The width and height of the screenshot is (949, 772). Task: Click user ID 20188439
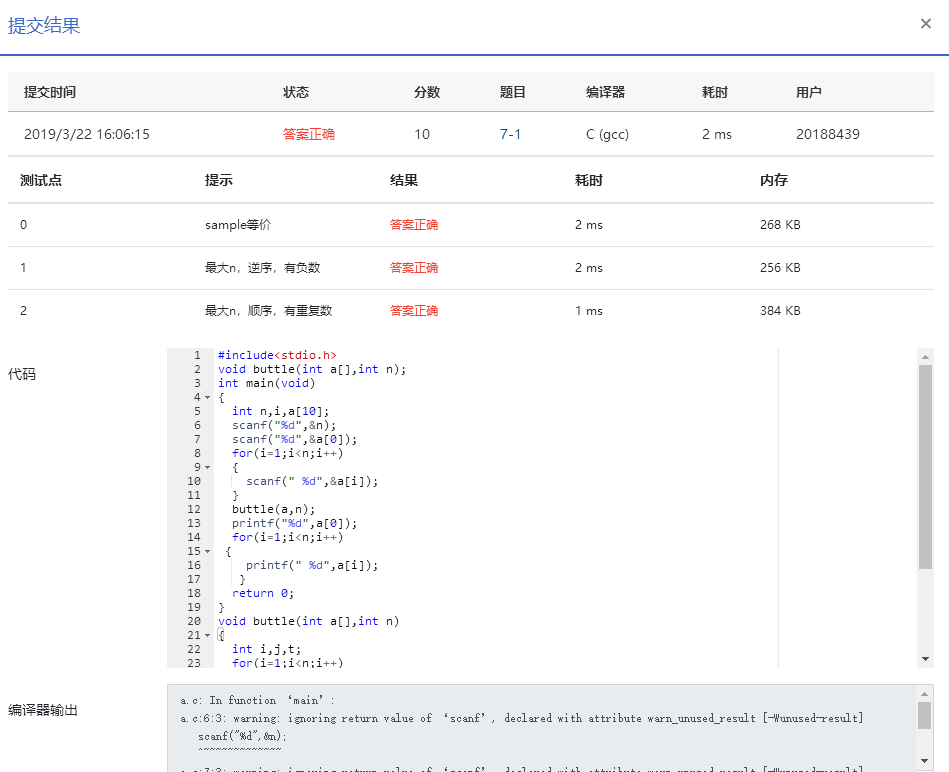pos(827,134)
